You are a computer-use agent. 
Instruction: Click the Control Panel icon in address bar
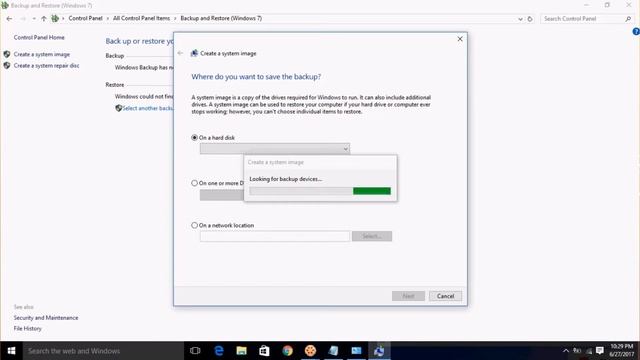pyautogui.click(x=55, y=18)
